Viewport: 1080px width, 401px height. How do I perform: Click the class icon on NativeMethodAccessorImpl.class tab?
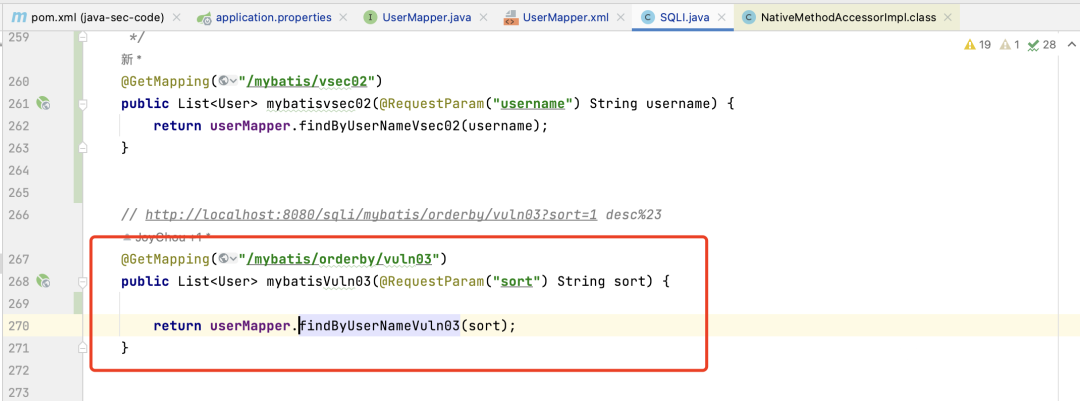(747, 17)
